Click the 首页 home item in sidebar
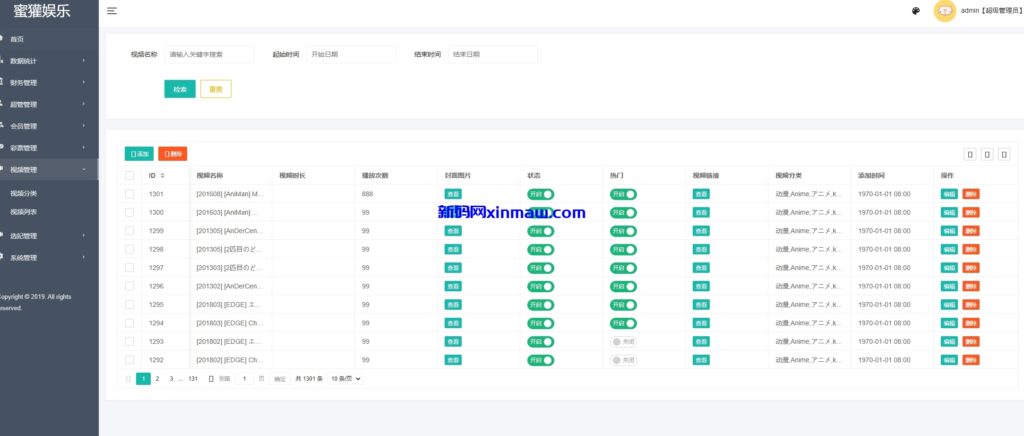The image size is (1024, 436). pyautogui.click(x=17, y=39)
